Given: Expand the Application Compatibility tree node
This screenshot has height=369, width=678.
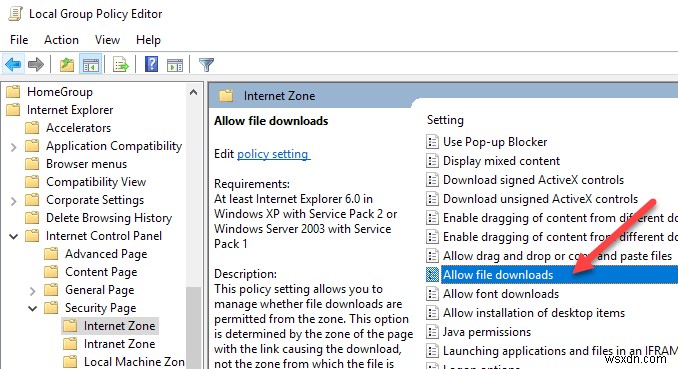Looking at the screenshot, I should point(13,147).
